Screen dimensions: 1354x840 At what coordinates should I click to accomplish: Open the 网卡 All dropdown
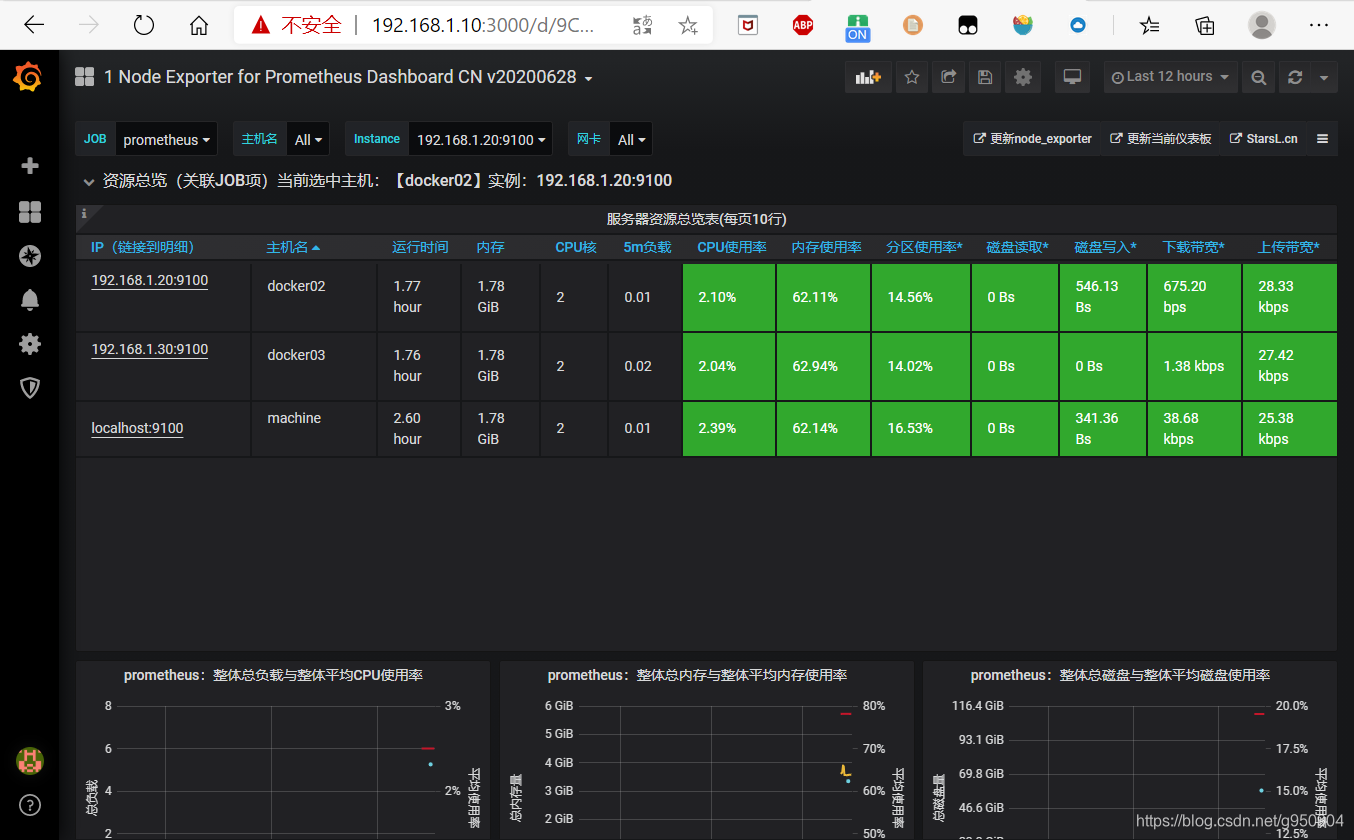(631, 140)
